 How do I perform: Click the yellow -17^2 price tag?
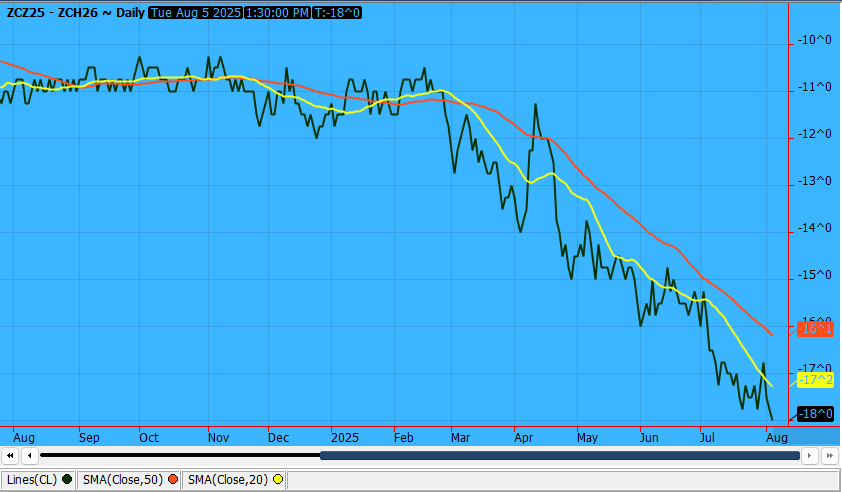[816, 379]
